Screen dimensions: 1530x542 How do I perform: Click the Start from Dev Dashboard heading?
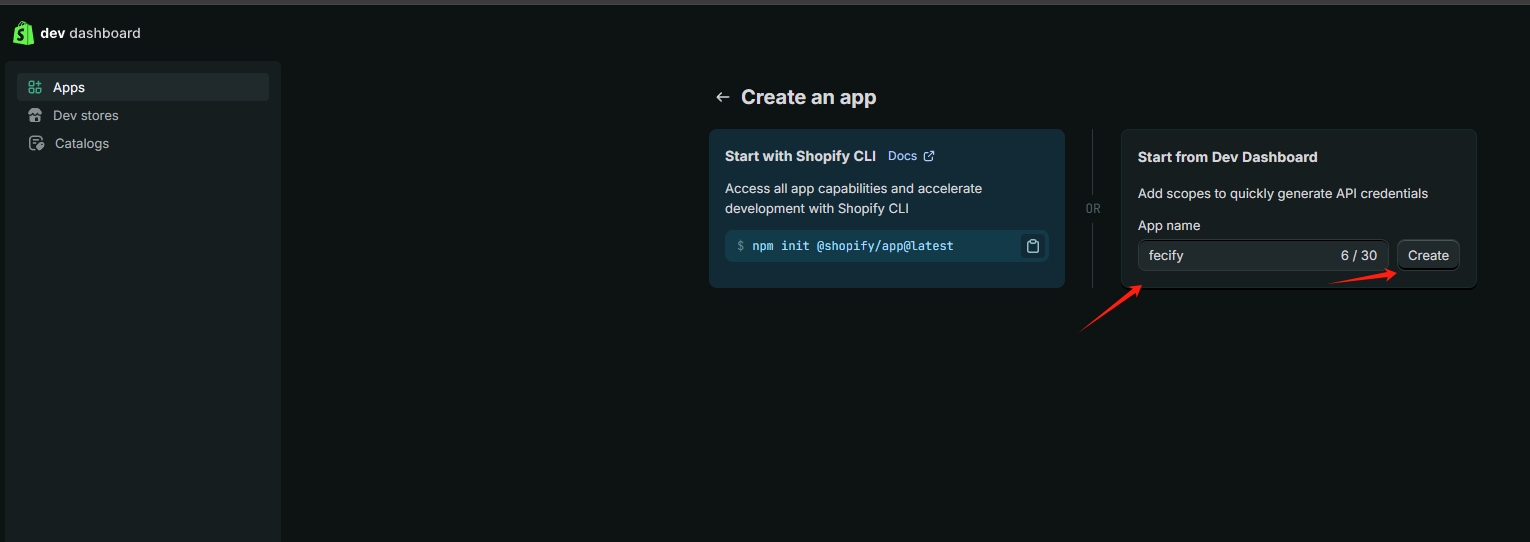click(1227, 157)
